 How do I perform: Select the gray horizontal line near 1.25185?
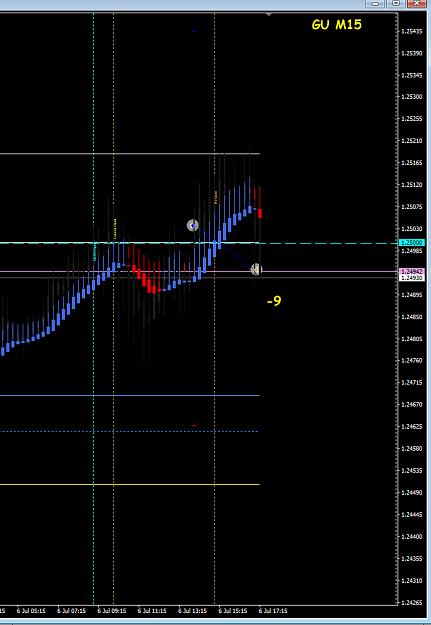130,153
